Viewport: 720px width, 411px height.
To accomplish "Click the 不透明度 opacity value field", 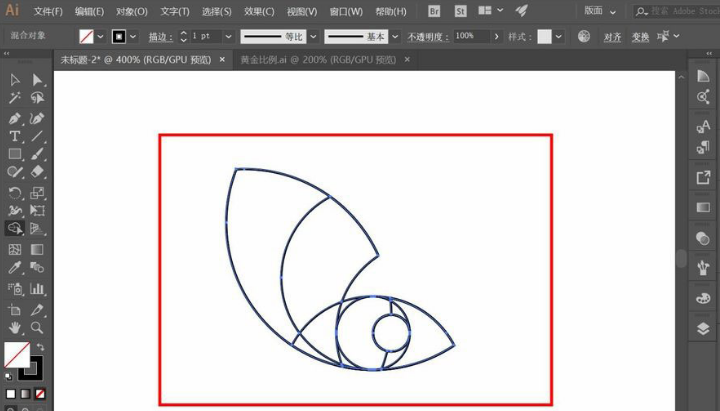I will tap(472, 36).
